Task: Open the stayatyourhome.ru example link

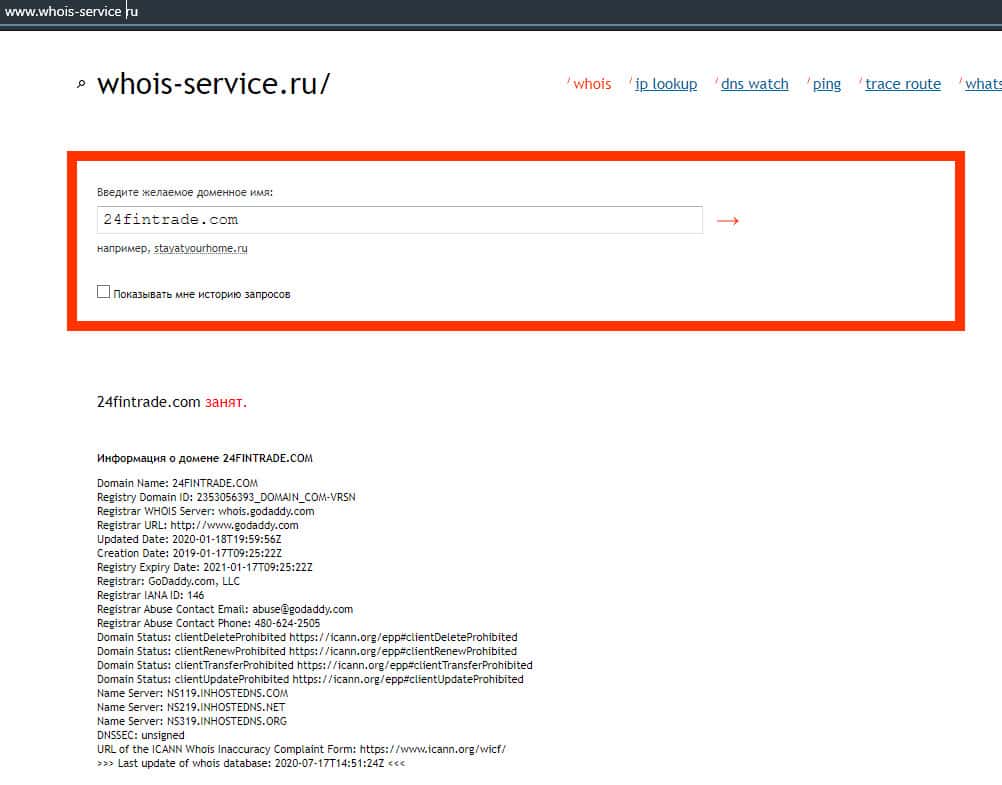Action: click(x=200, y=248)
